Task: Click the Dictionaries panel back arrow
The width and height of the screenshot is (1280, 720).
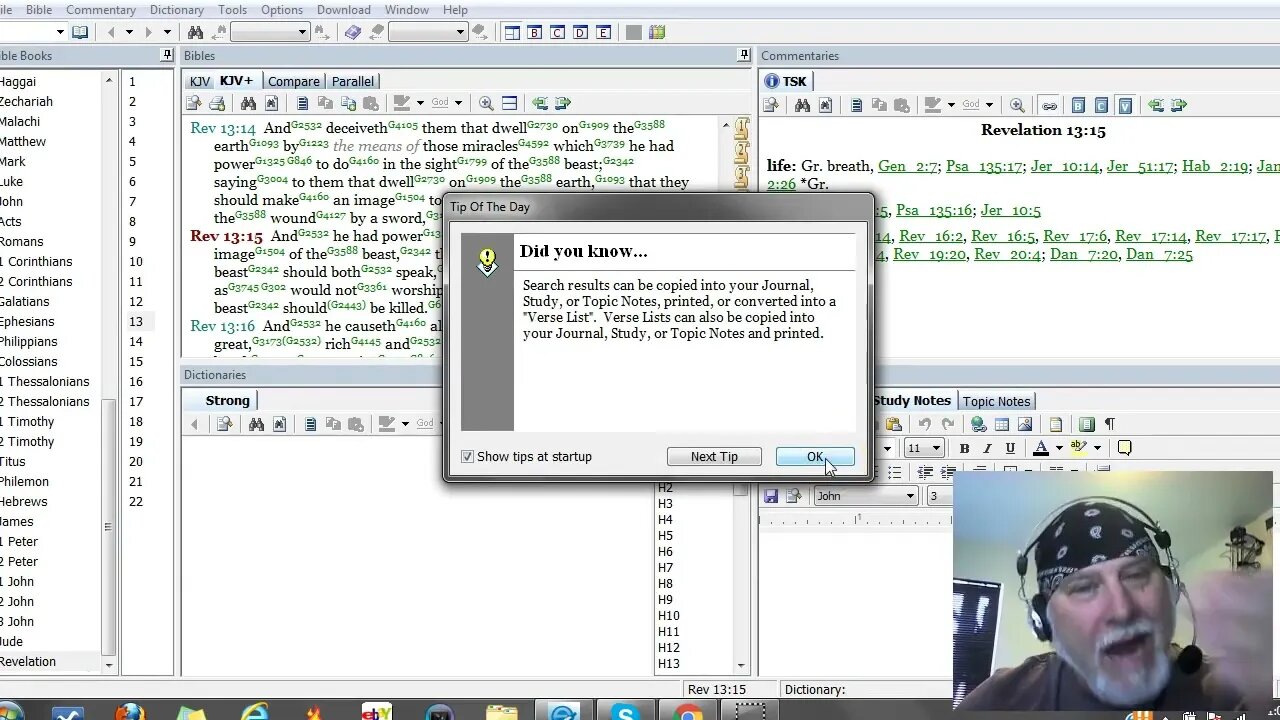Action: click(194, 424)
